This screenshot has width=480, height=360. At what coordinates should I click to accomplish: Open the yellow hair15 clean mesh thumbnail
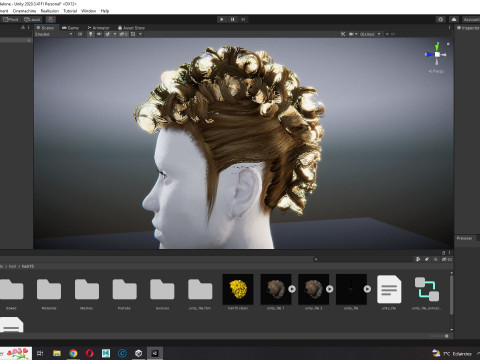[238, 289]
